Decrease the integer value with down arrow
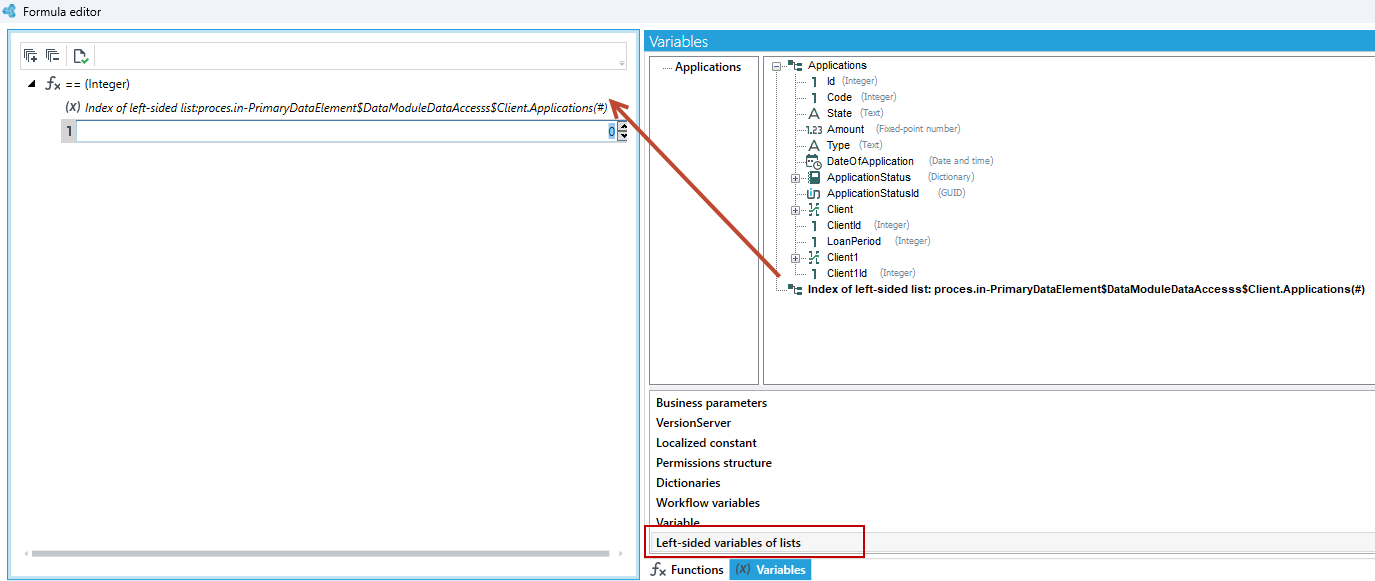 coord(623,136)
